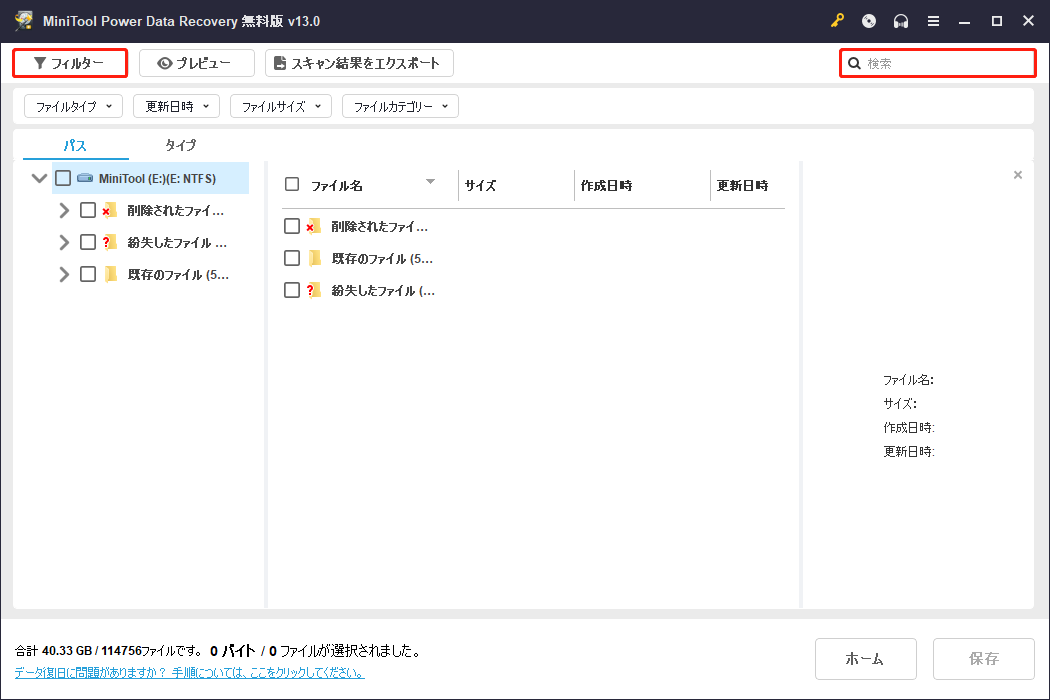Click the プレビュー button
This screenshot has width=1050, height=700.
point(197,63)
